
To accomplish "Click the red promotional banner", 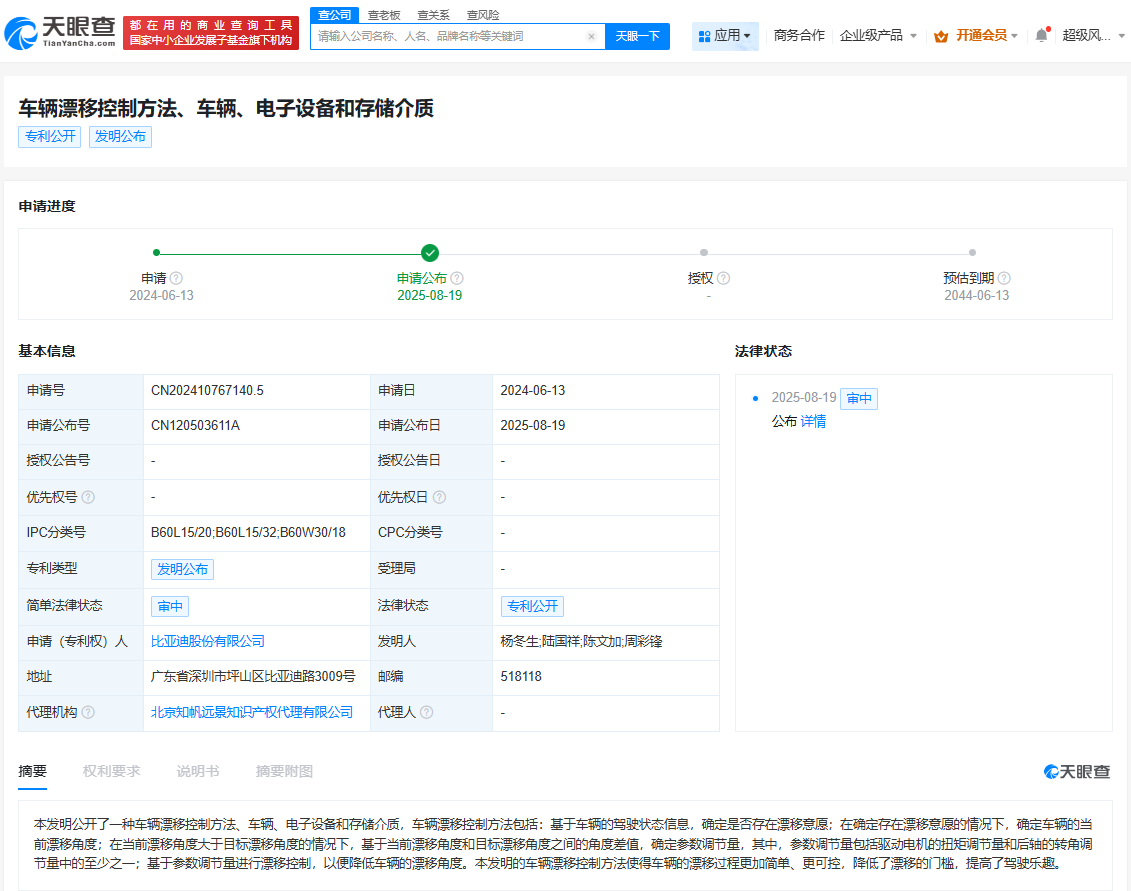I will (211, 33).
